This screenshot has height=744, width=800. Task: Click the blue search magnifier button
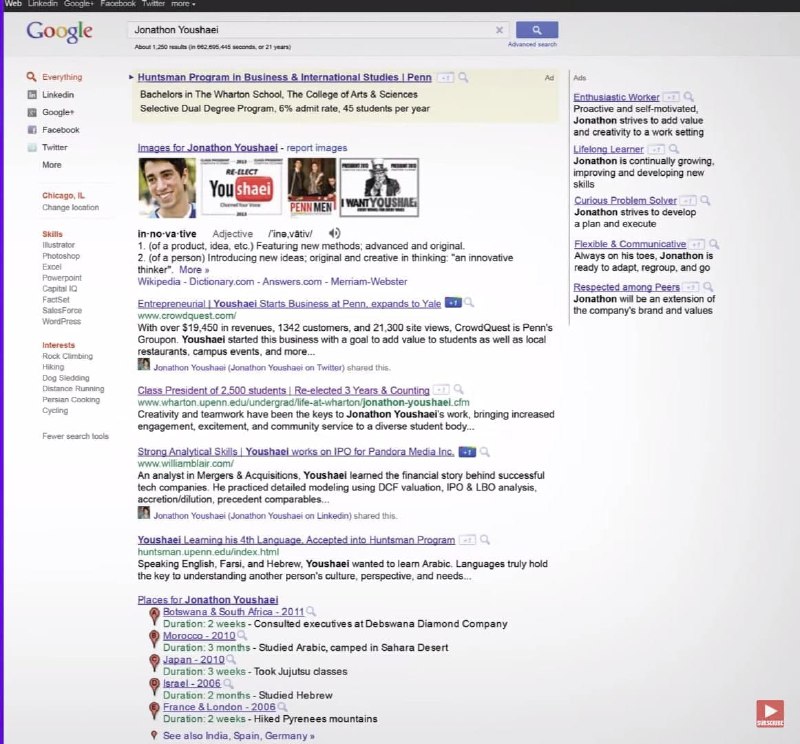point(537,30)
